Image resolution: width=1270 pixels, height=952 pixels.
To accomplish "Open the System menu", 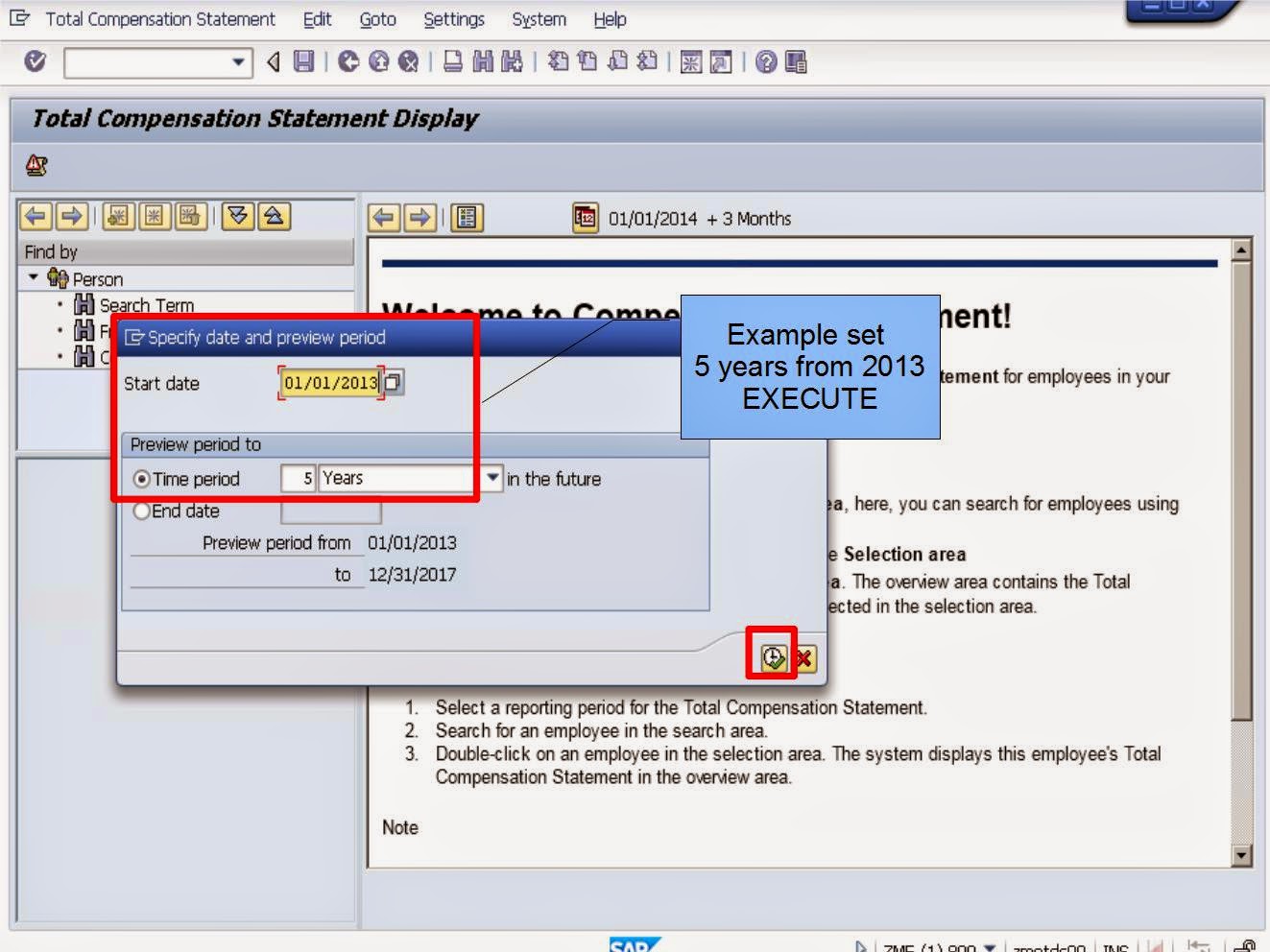I will 538,19.
